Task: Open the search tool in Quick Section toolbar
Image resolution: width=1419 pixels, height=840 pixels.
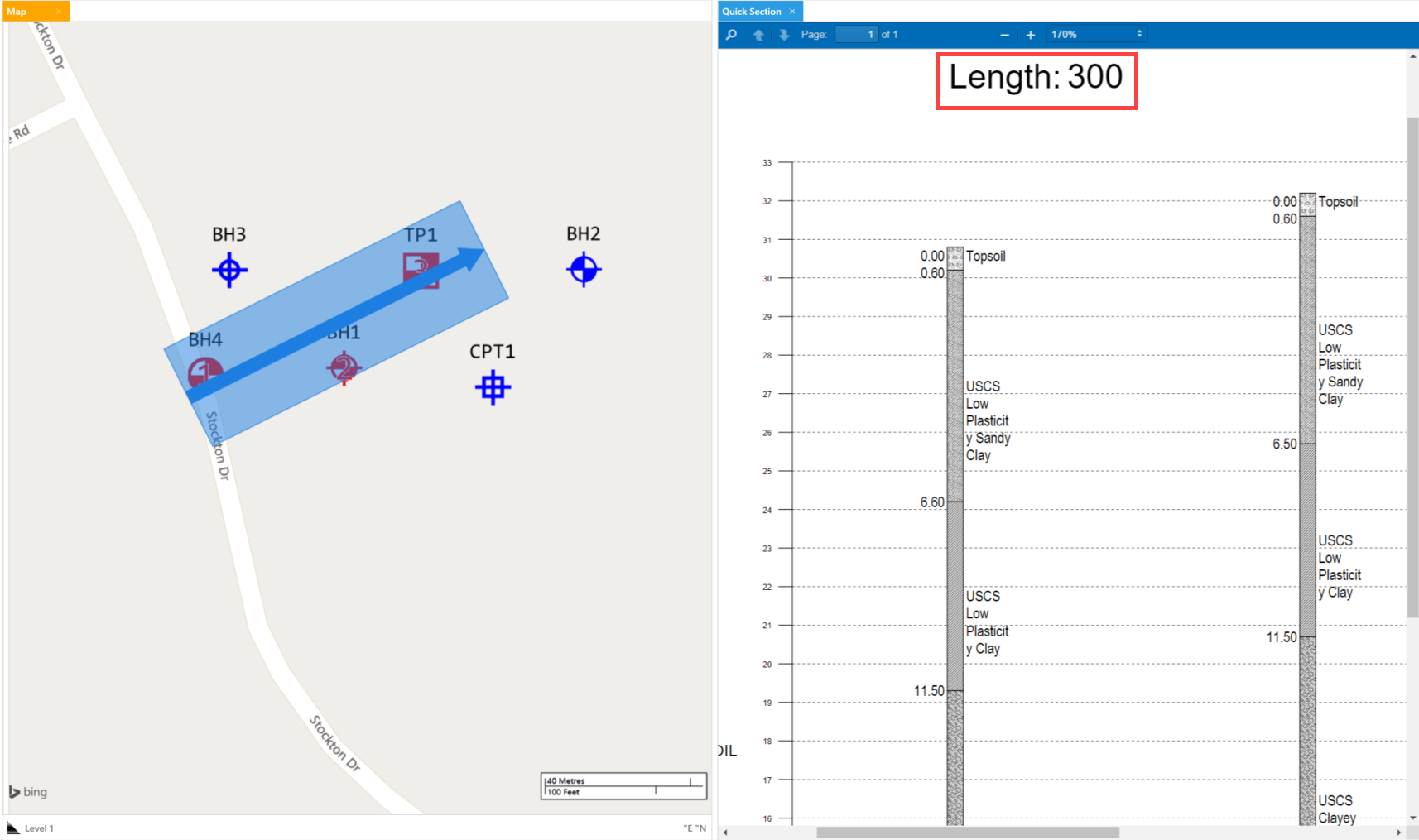Action: tap(731, 35)
